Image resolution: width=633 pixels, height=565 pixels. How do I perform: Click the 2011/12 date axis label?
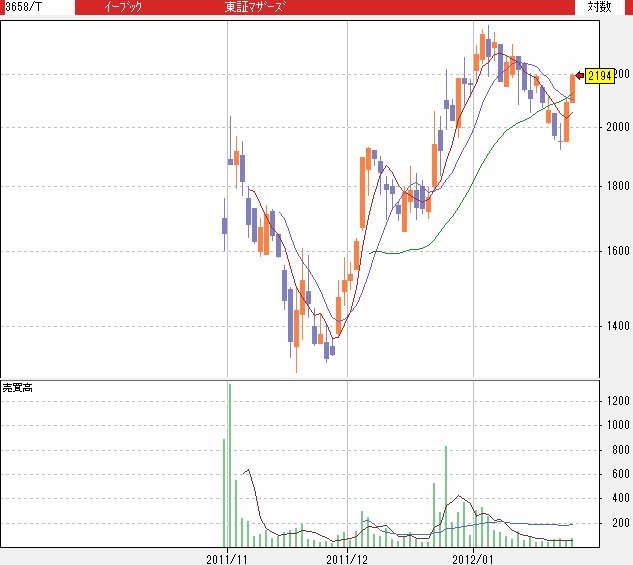pyautogui.click(x=347, y=559)
